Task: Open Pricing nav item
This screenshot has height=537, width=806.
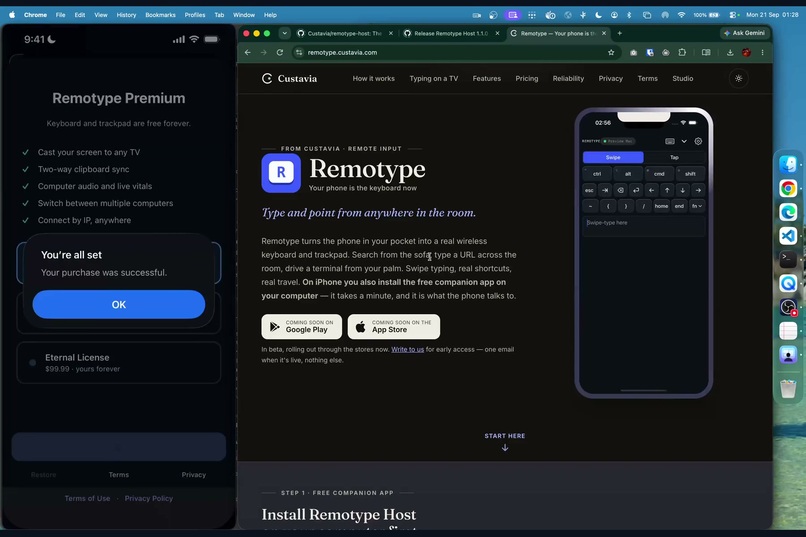Action: (527, 79)
